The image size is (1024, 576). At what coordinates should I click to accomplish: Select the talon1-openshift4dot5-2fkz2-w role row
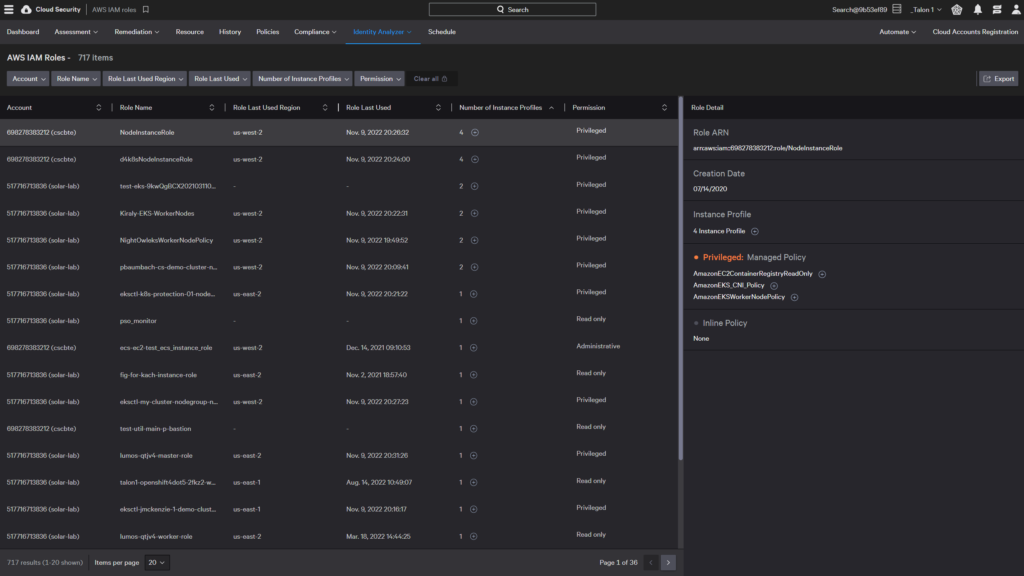coord(339,483)
